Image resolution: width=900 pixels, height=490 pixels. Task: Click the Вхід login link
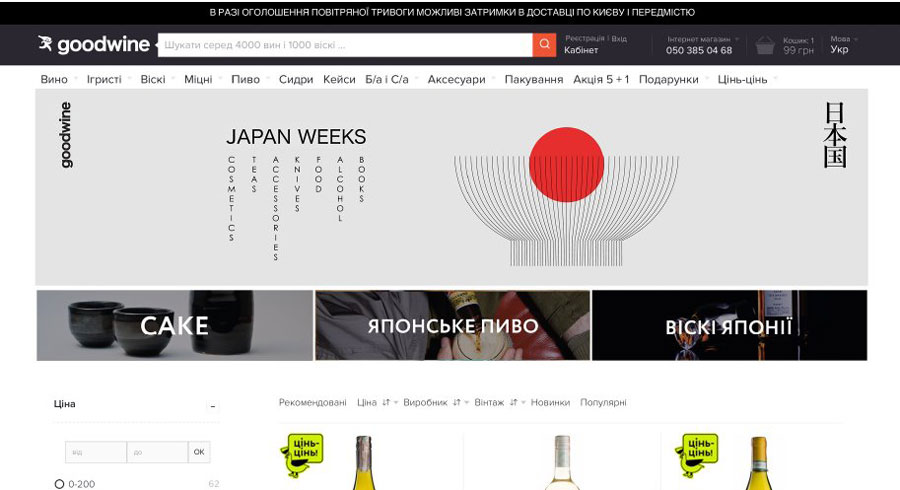[619, 38]
